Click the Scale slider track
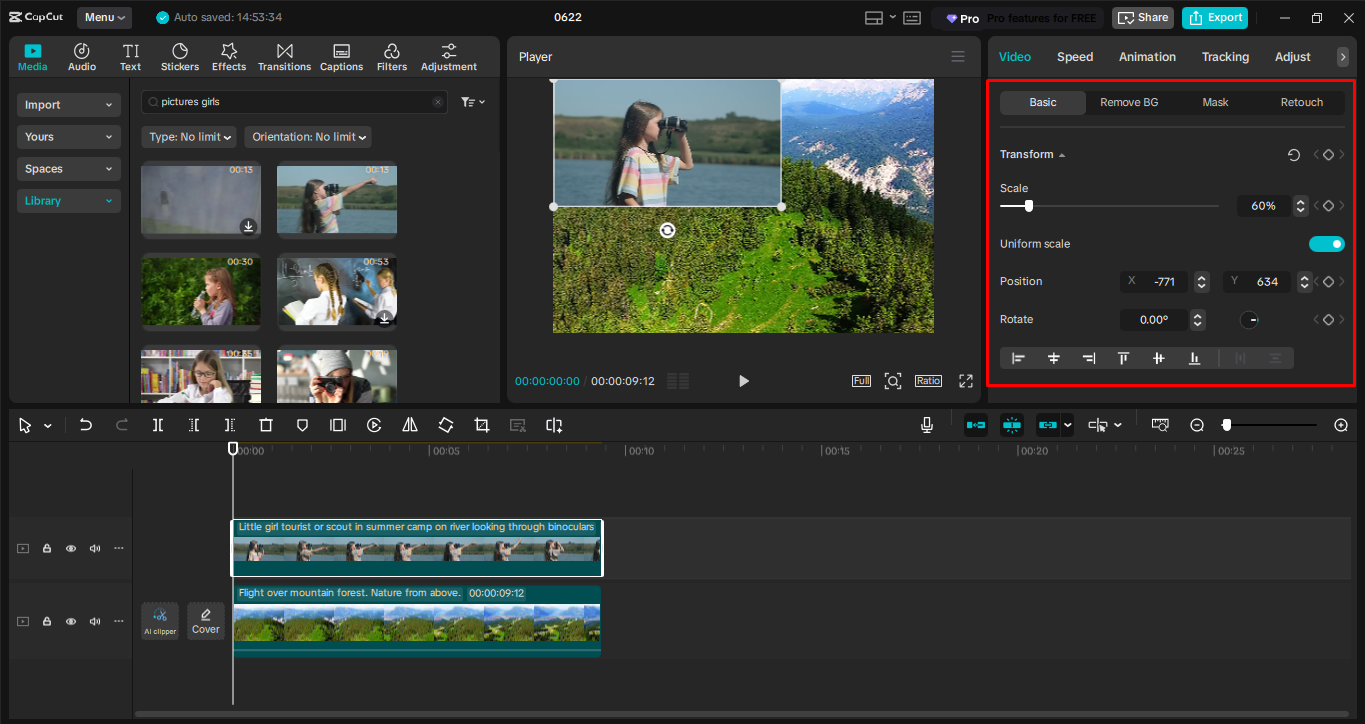 click(x=1120, y=206)
